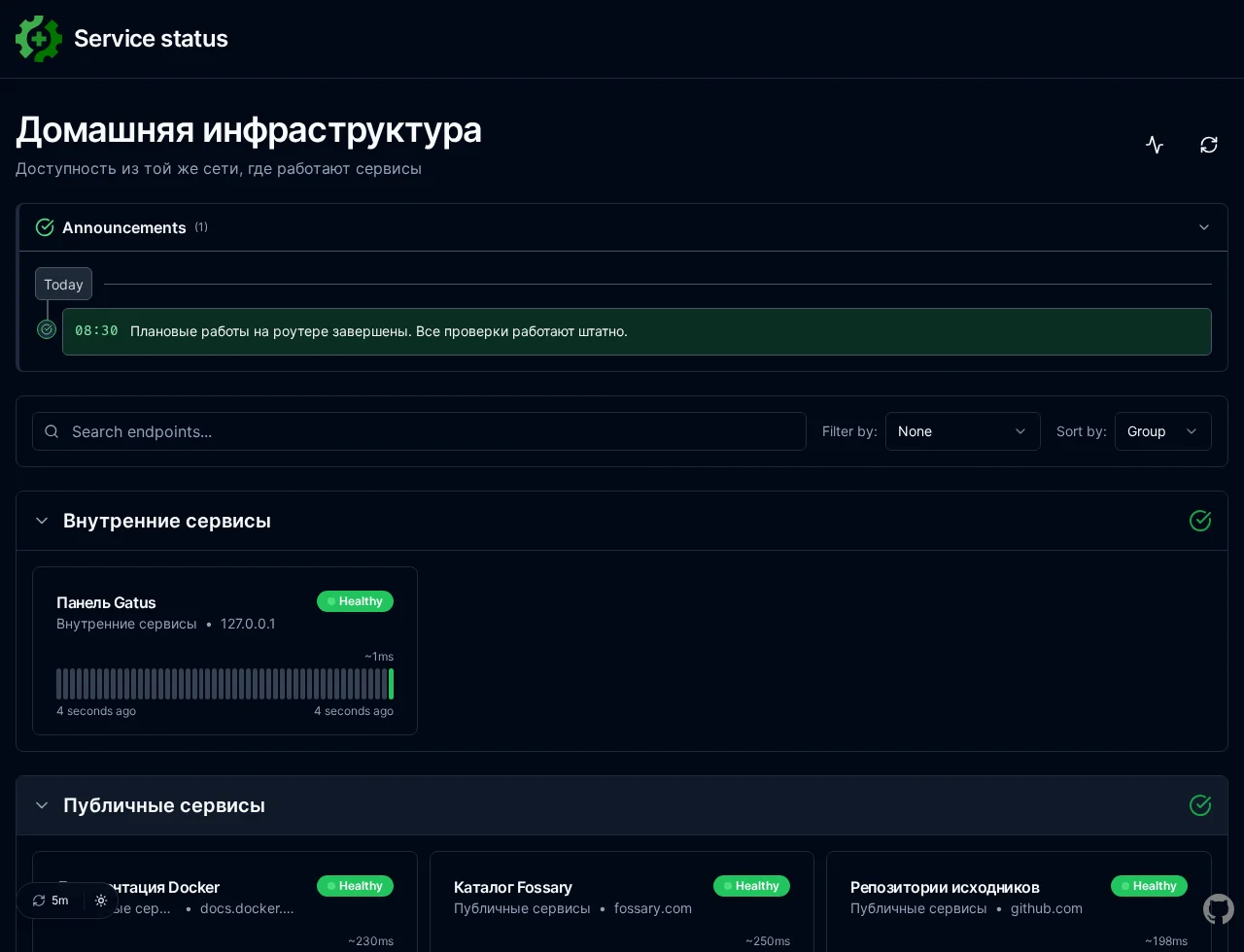1244x952 pixels.
Task: Collapse the Внутренние сервисы group
Action: 42,521
